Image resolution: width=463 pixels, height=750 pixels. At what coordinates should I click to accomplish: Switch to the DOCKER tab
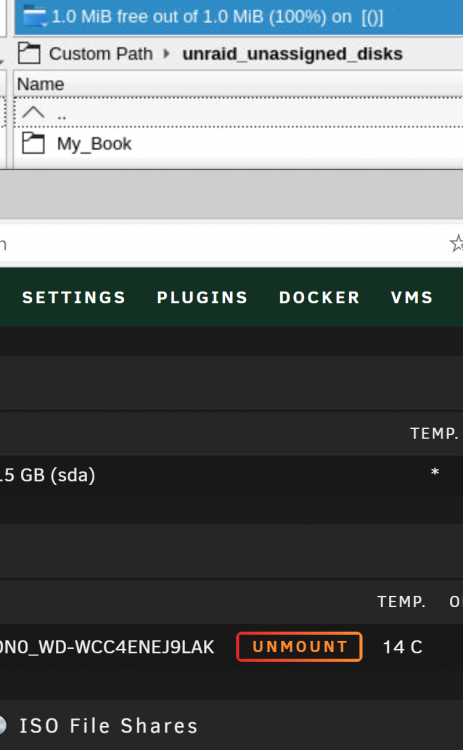[320, 298]
